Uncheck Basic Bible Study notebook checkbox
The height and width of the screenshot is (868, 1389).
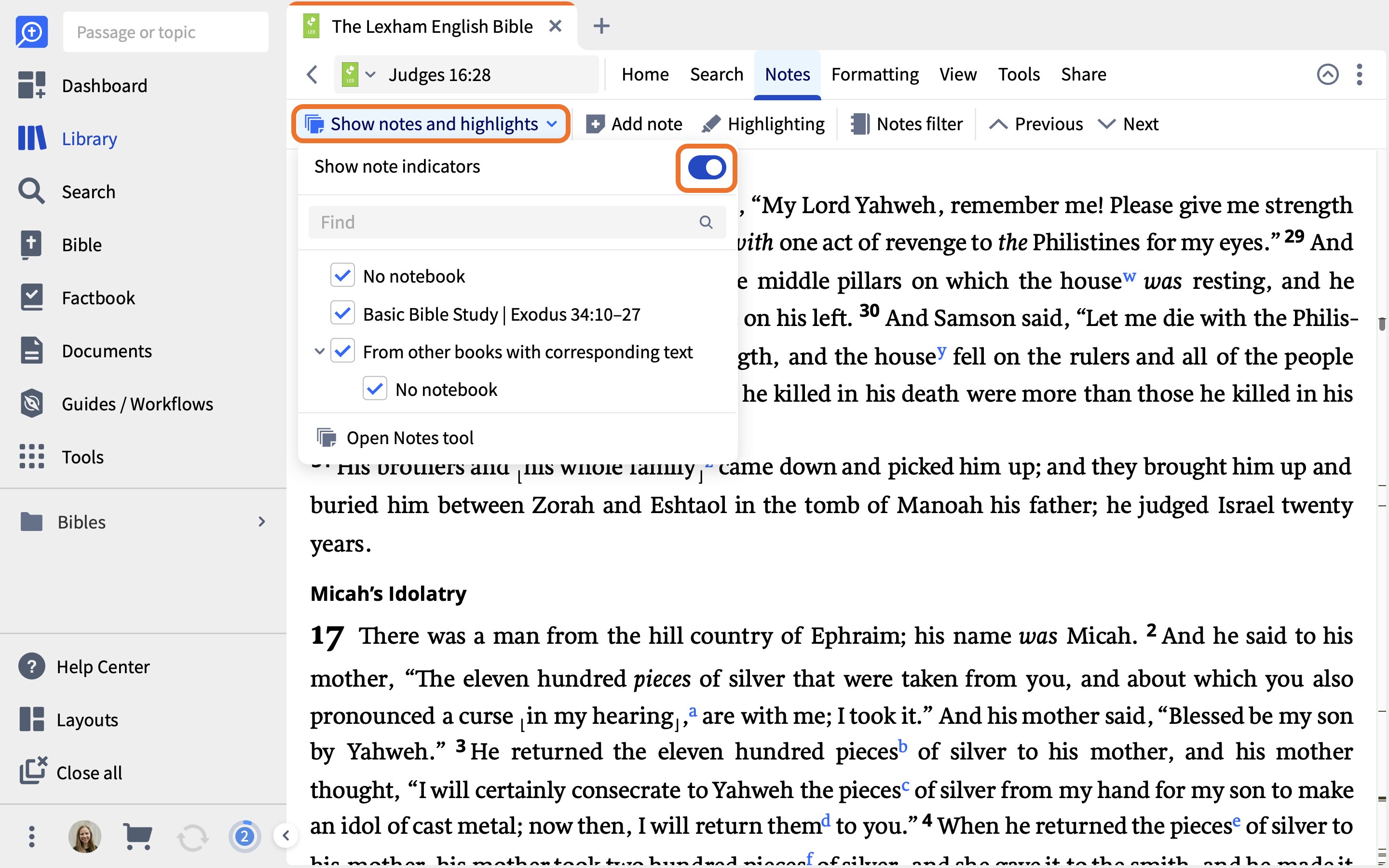342,313
